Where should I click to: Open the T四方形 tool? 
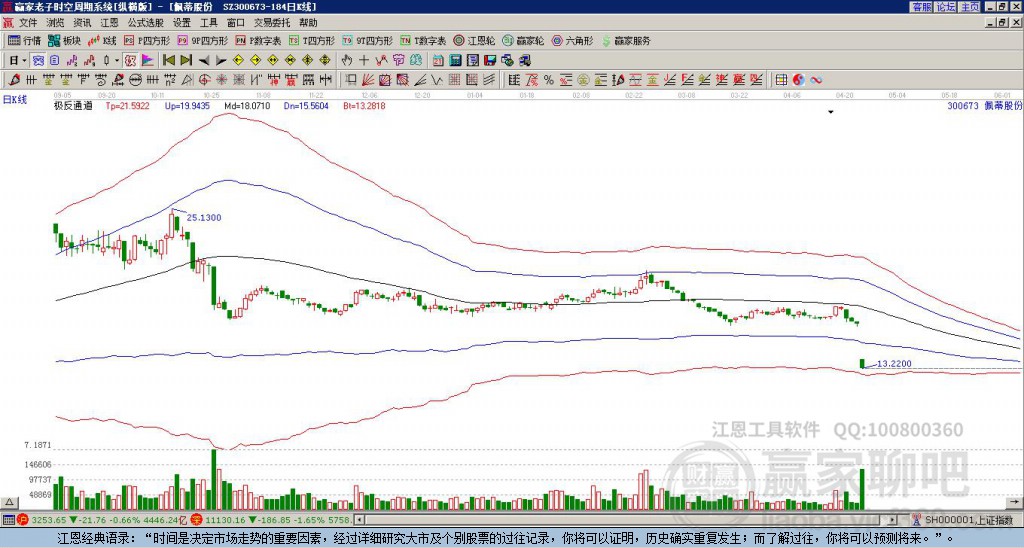click(x=312, y=40)
